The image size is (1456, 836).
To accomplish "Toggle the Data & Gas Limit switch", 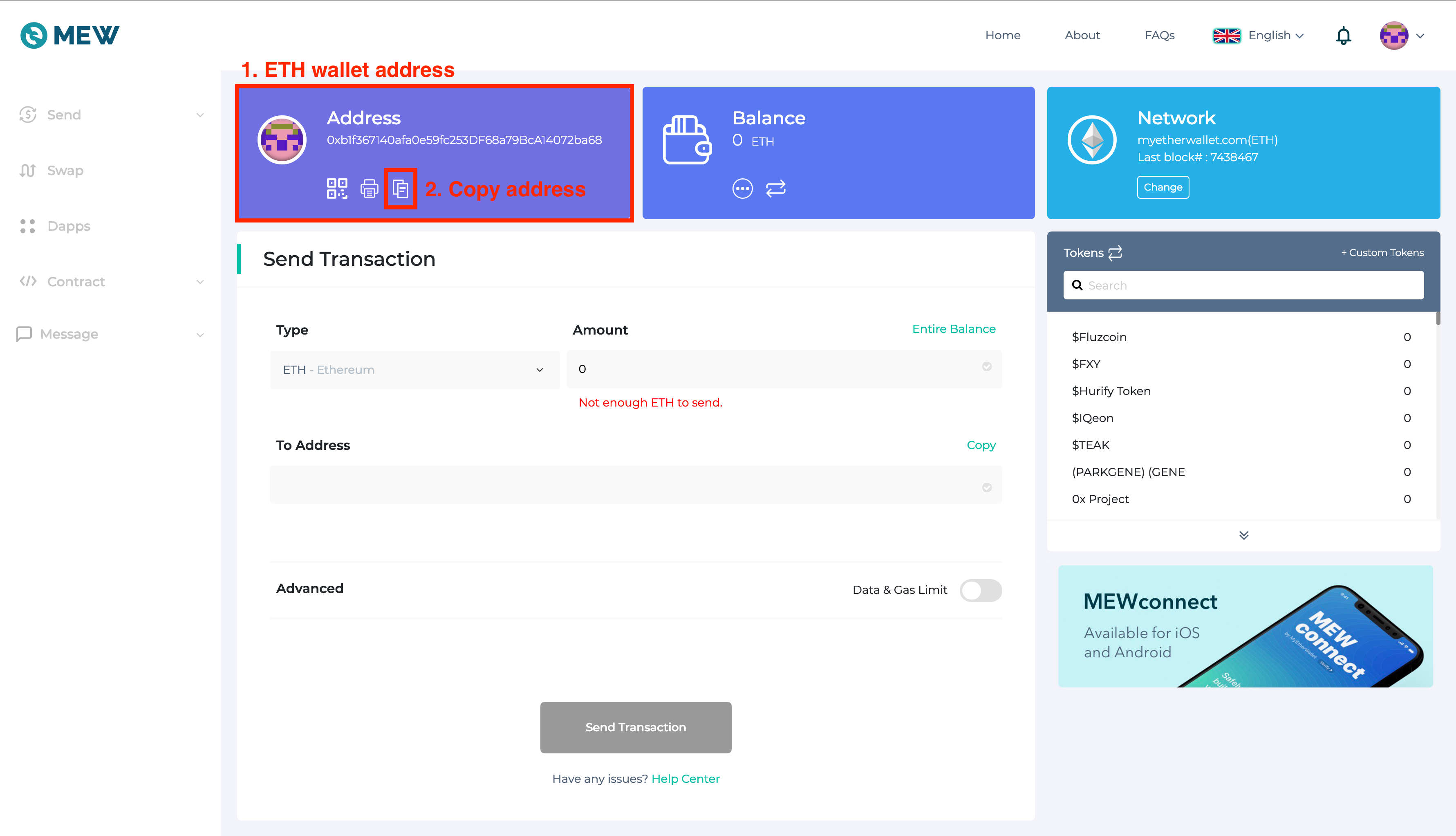I will point(981,590).
